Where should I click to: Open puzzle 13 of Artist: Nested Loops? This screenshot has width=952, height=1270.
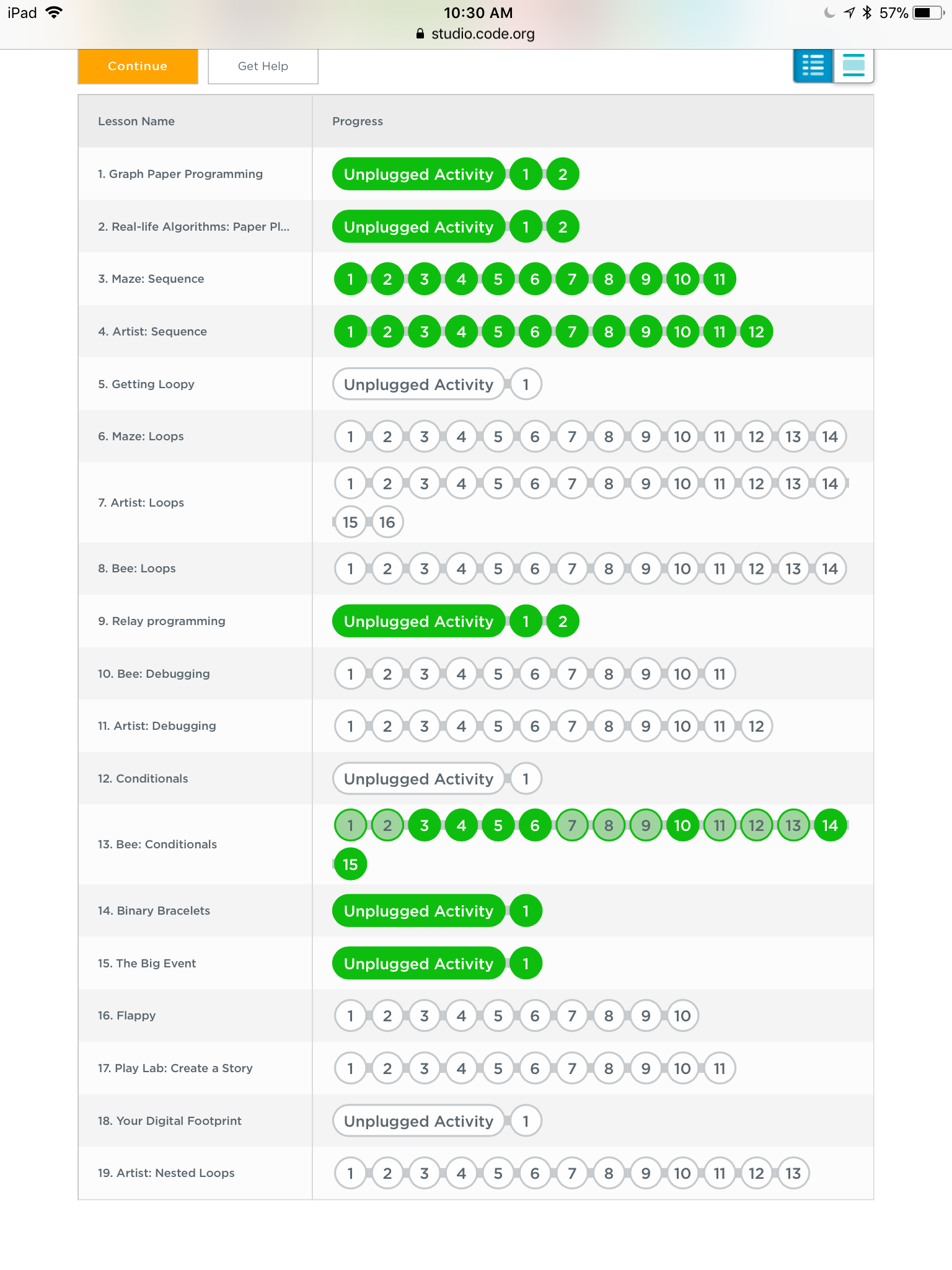(793, 1173)
